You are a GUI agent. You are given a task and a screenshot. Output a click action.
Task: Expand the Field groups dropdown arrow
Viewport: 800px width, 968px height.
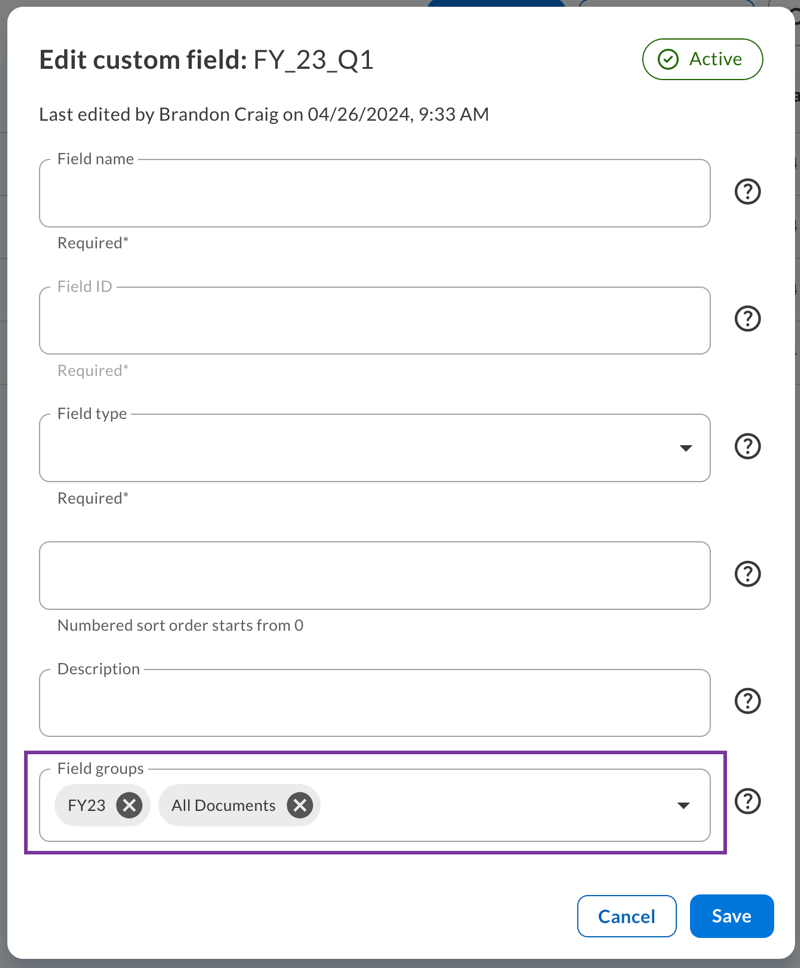pos(683,806)
